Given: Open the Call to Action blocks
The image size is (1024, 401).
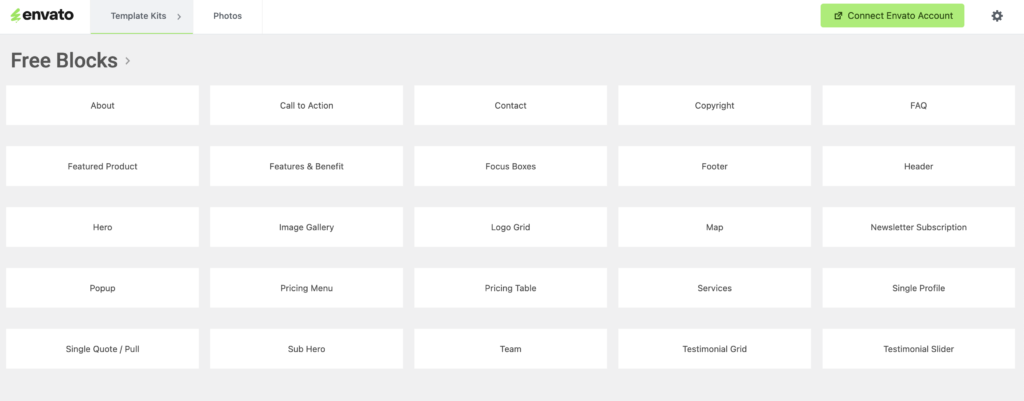Looking at the screenshot, I should tap(306, 105).
